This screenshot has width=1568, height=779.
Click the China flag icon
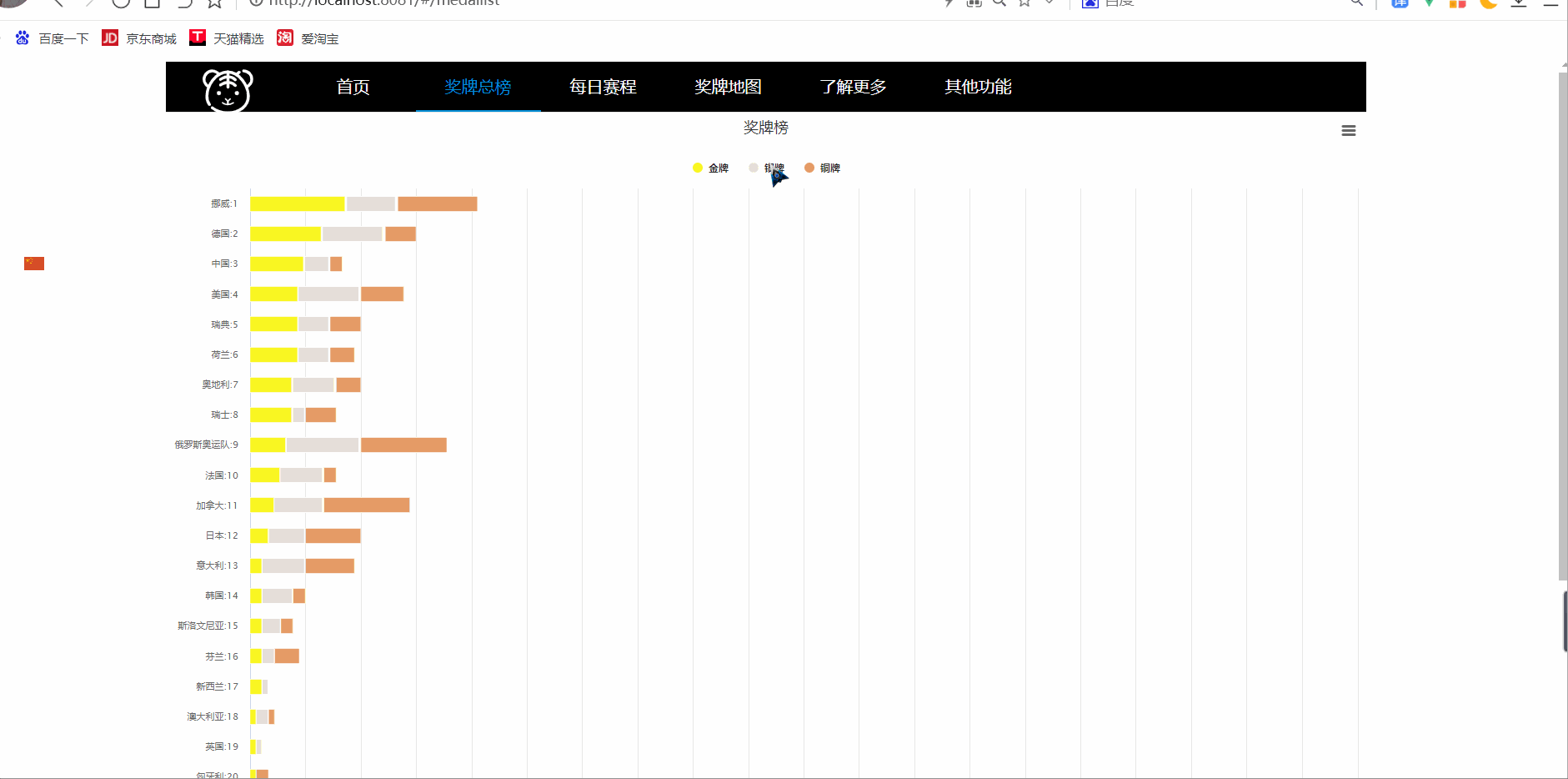click(x=34, y=264)
